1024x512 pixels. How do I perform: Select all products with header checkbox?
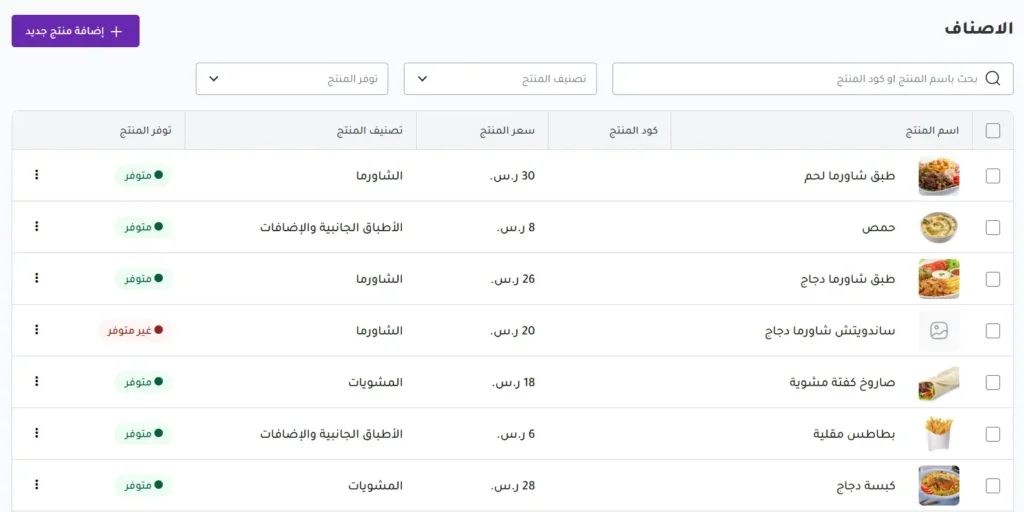(993, 131)
